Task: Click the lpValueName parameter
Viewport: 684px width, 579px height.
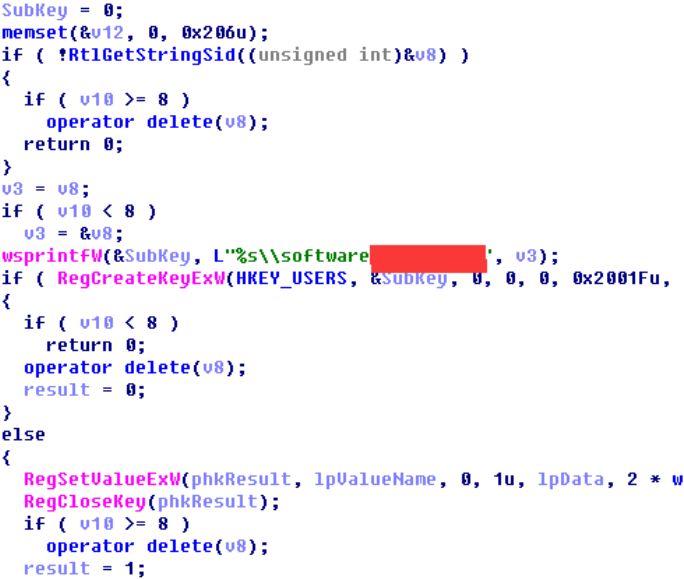Action: (x=375, y=480)
